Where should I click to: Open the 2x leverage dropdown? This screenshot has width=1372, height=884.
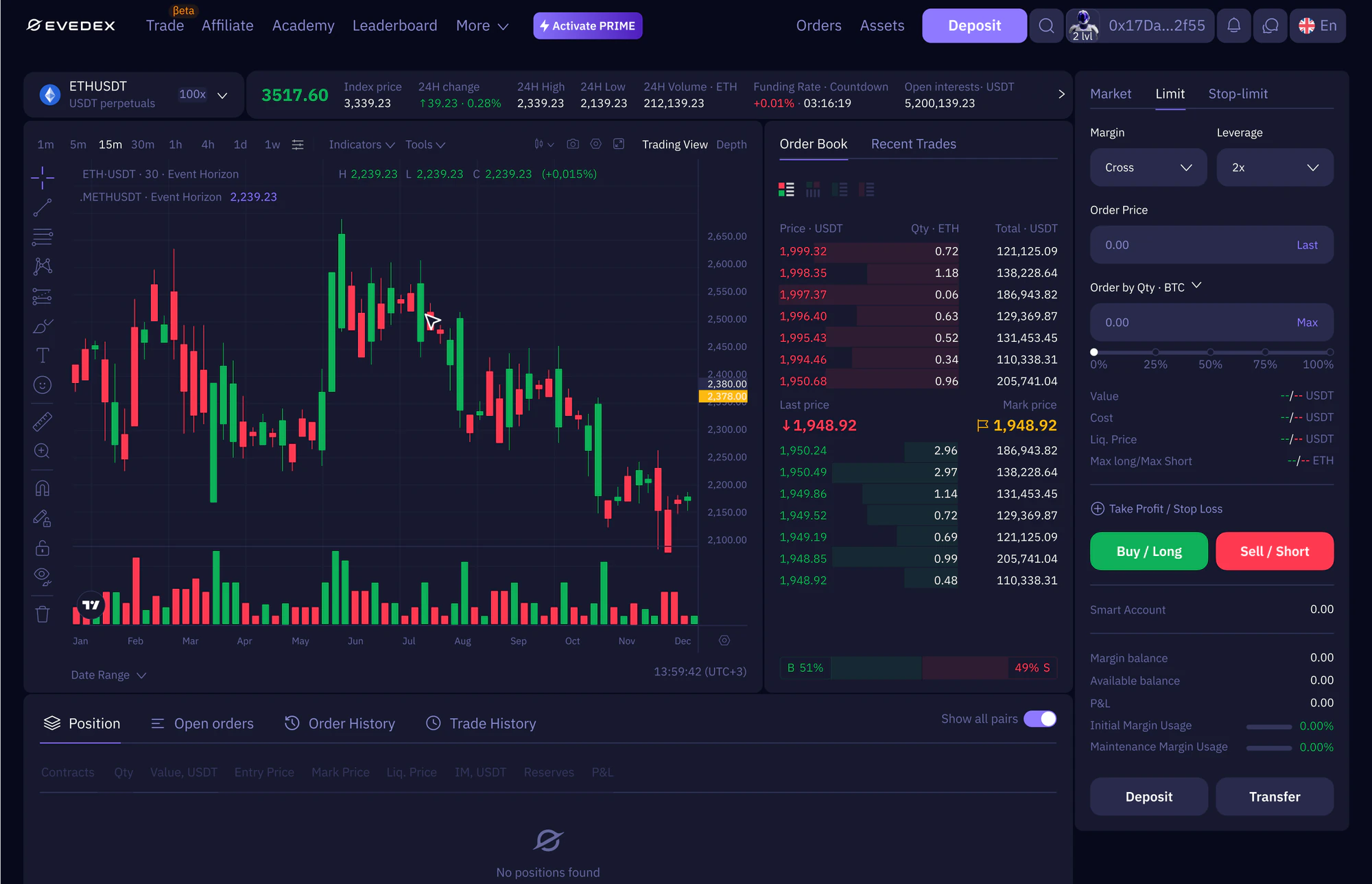tap(1275, 167)
